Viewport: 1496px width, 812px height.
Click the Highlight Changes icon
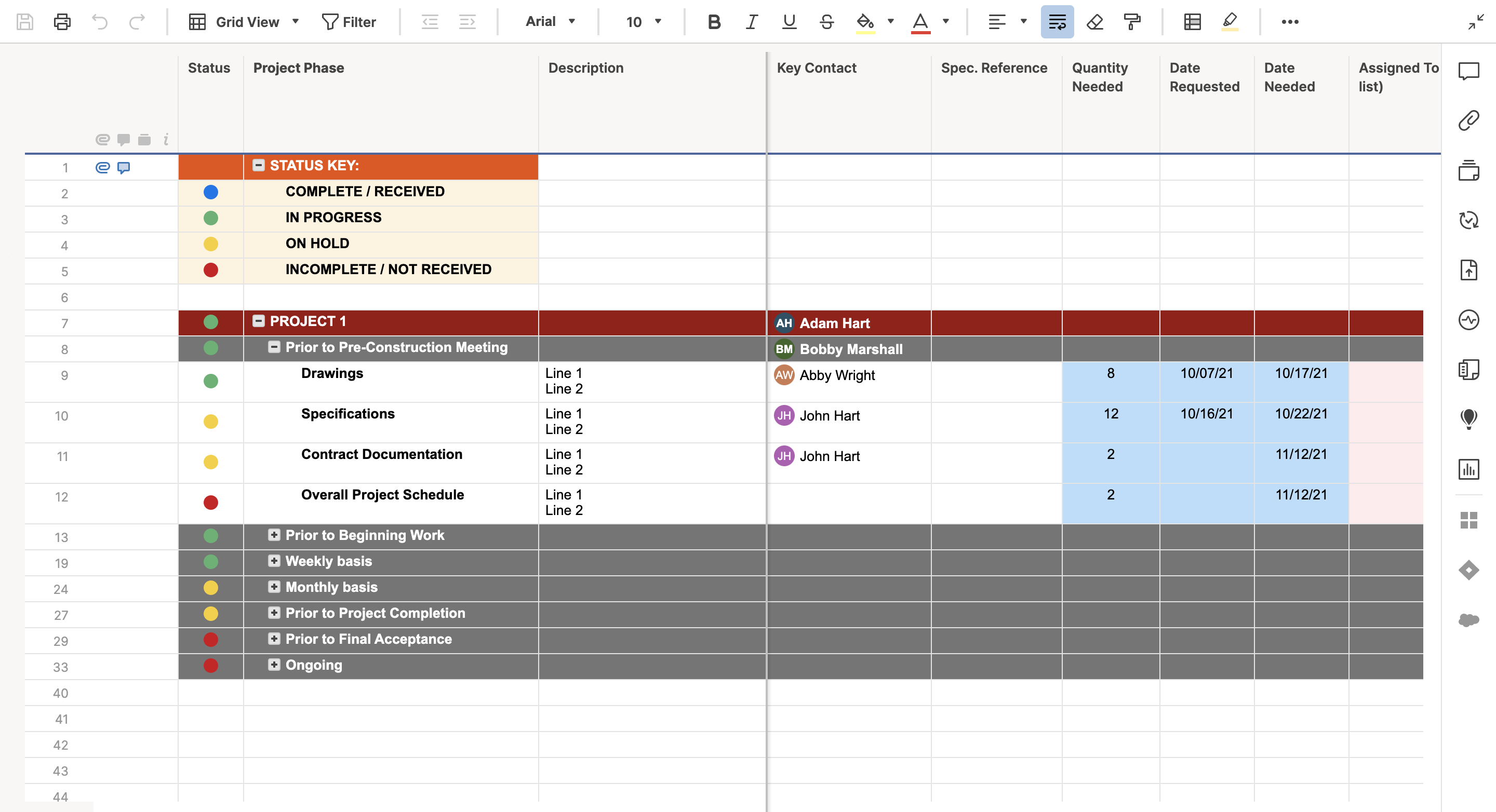point(1230,22)
